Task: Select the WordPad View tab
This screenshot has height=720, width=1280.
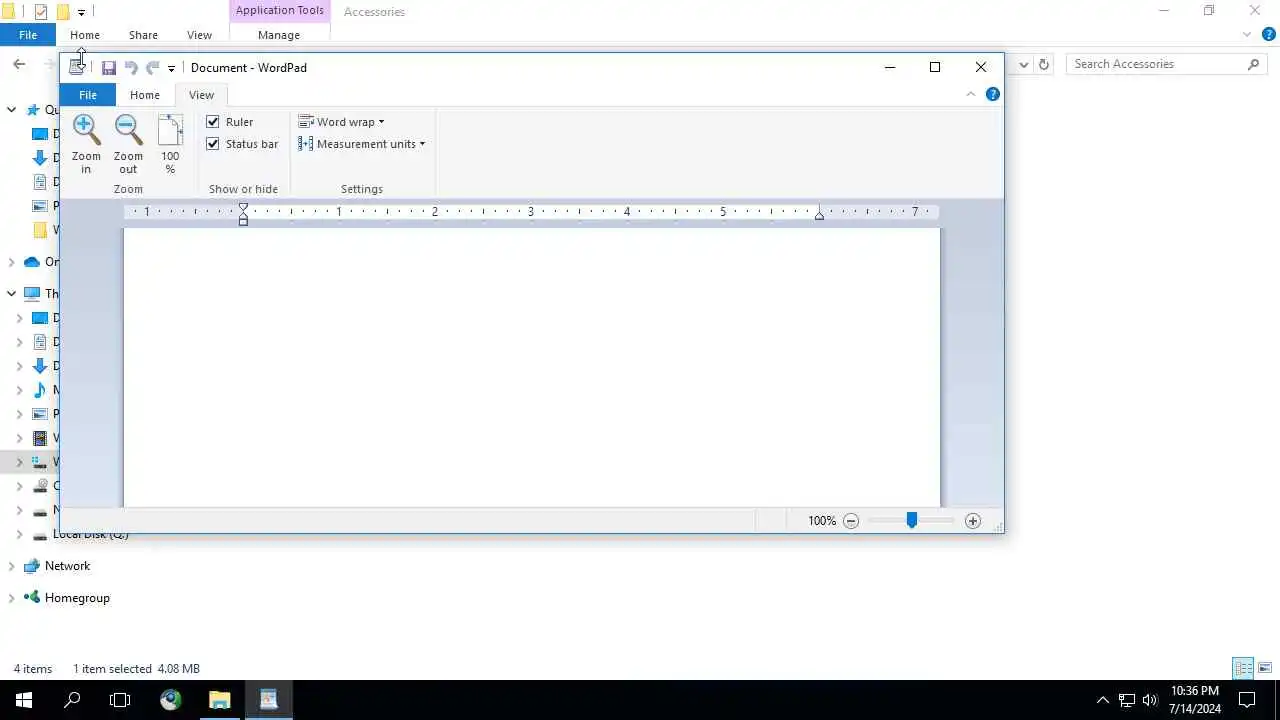Action: click(201, 95)
